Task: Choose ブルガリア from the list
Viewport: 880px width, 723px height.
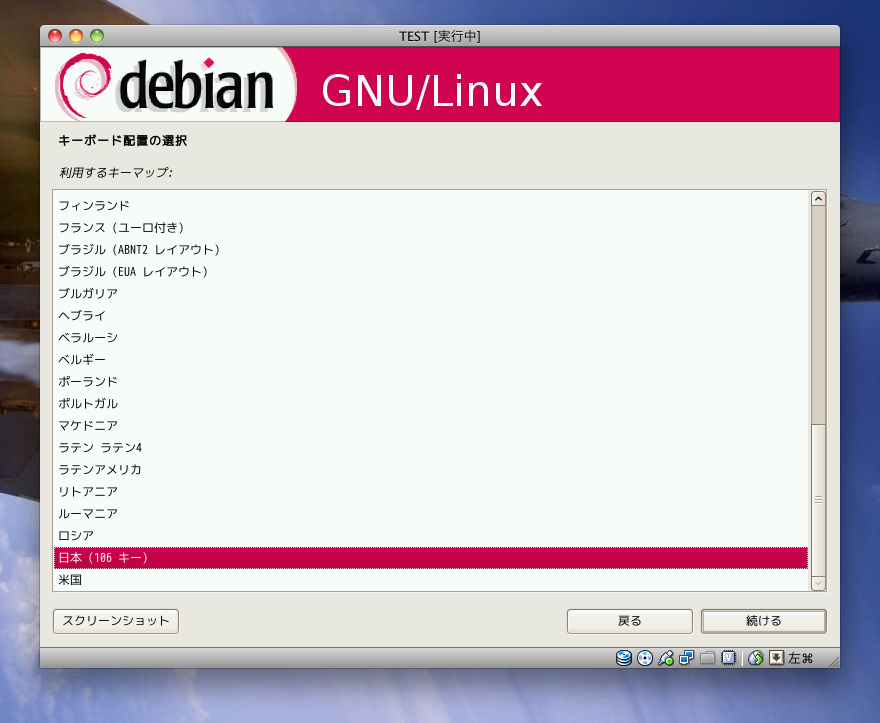Action: 430,293
